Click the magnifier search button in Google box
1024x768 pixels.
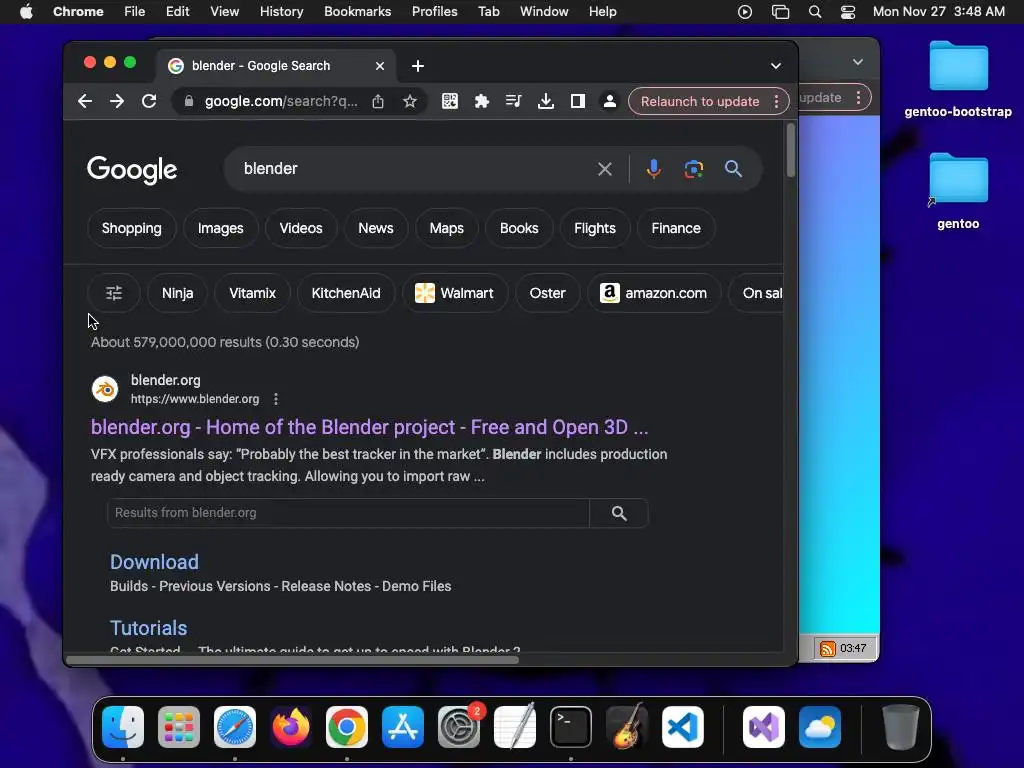point(733,169)
